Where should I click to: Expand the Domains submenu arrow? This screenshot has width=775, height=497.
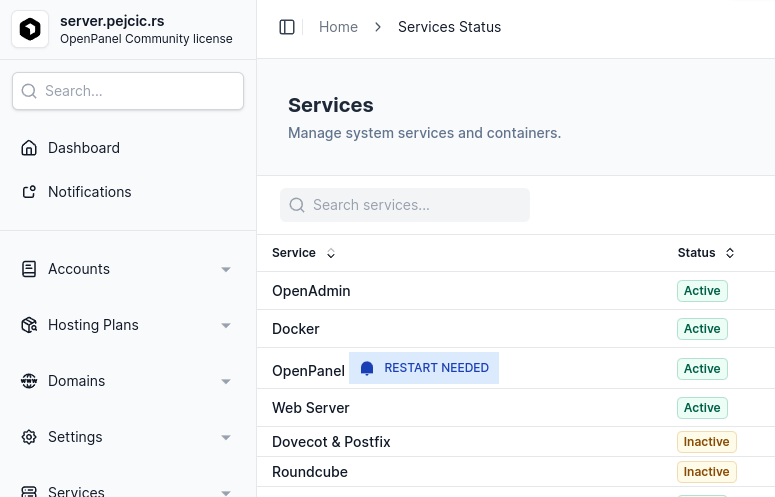[x=226, y=381]
